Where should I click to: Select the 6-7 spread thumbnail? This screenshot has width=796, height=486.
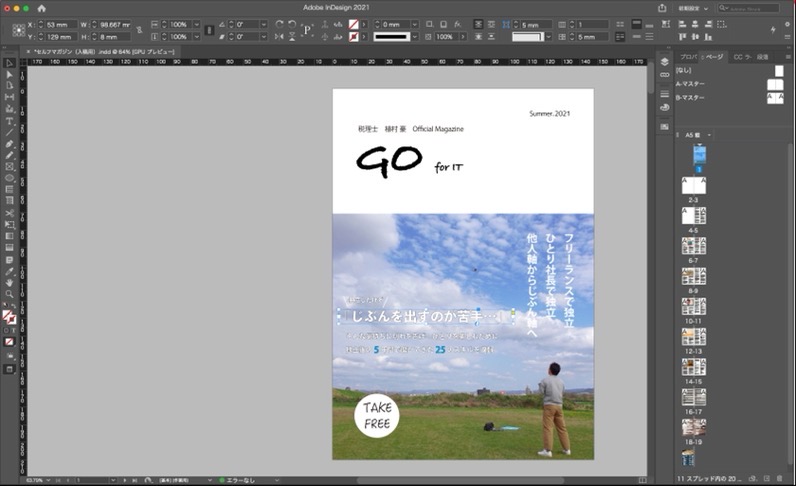(x=693, y=246)
